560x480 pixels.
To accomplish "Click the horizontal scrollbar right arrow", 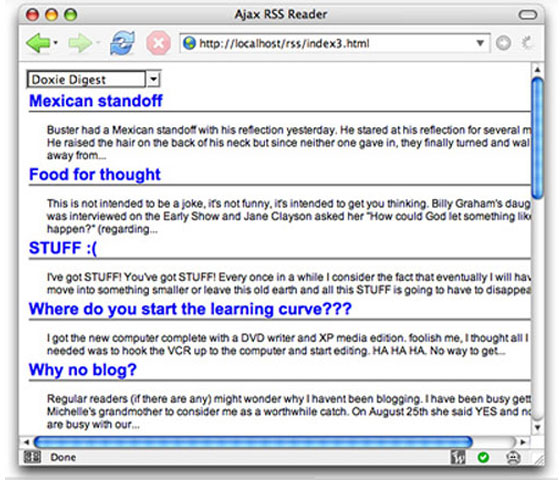I will (523, 442).
